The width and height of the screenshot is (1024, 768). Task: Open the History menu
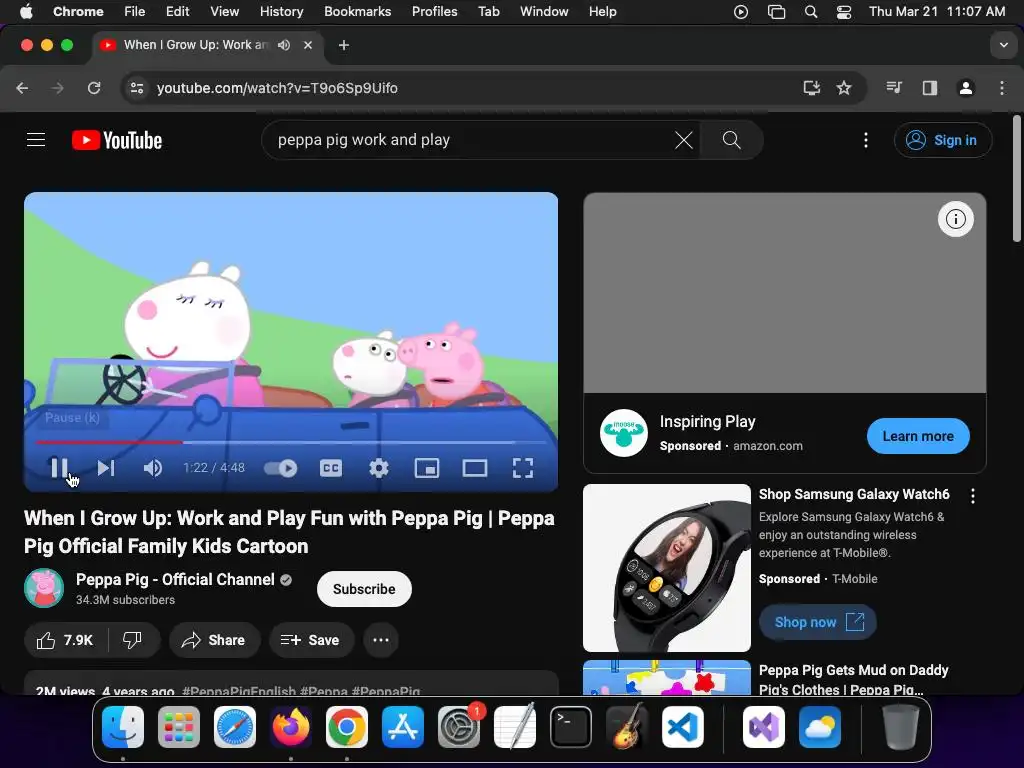point(281,12)
